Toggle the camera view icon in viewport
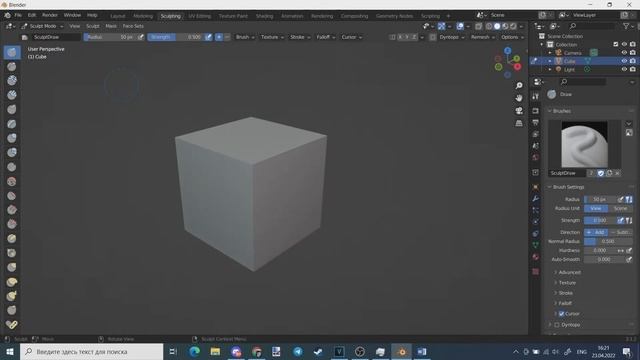The image size is (640, 360). tap(519, 111)
